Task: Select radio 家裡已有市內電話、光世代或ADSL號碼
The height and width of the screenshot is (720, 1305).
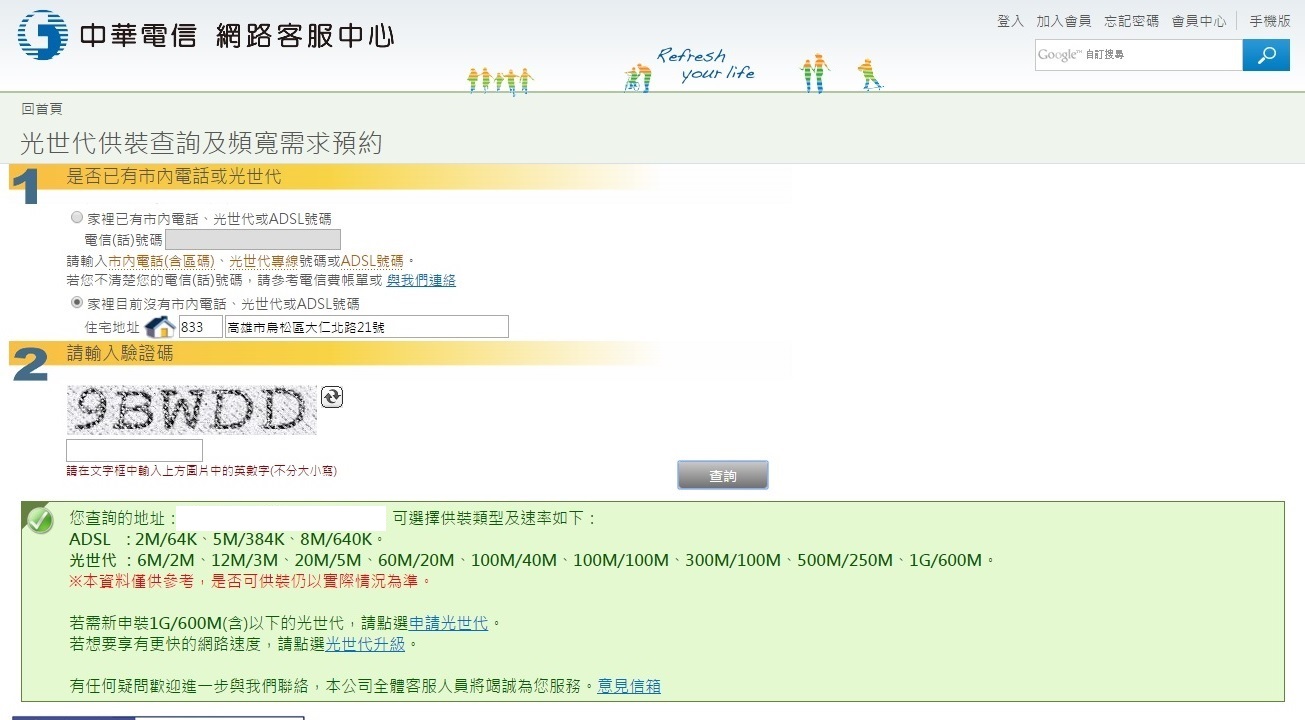Action: [77, 217]
